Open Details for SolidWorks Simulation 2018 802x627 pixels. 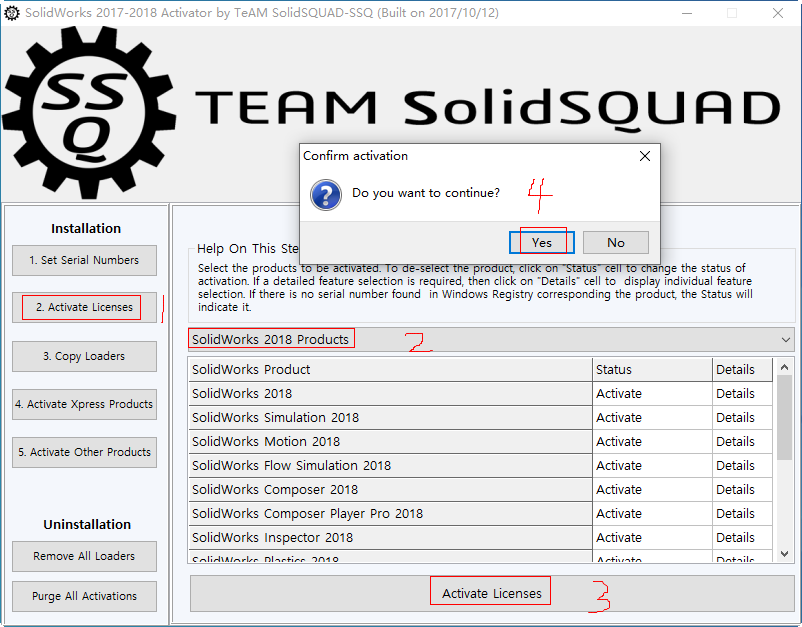[x=742, y=418]
